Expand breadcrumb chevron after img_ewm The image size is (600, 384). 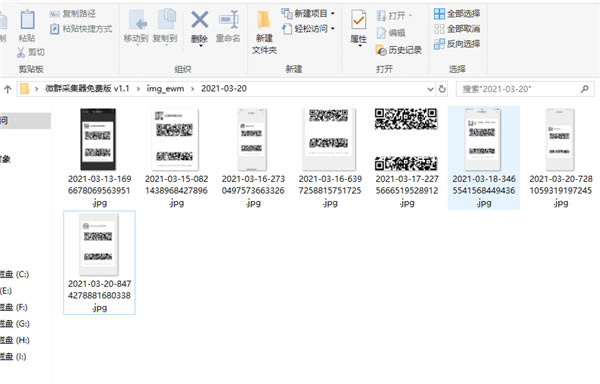[193, 89]
